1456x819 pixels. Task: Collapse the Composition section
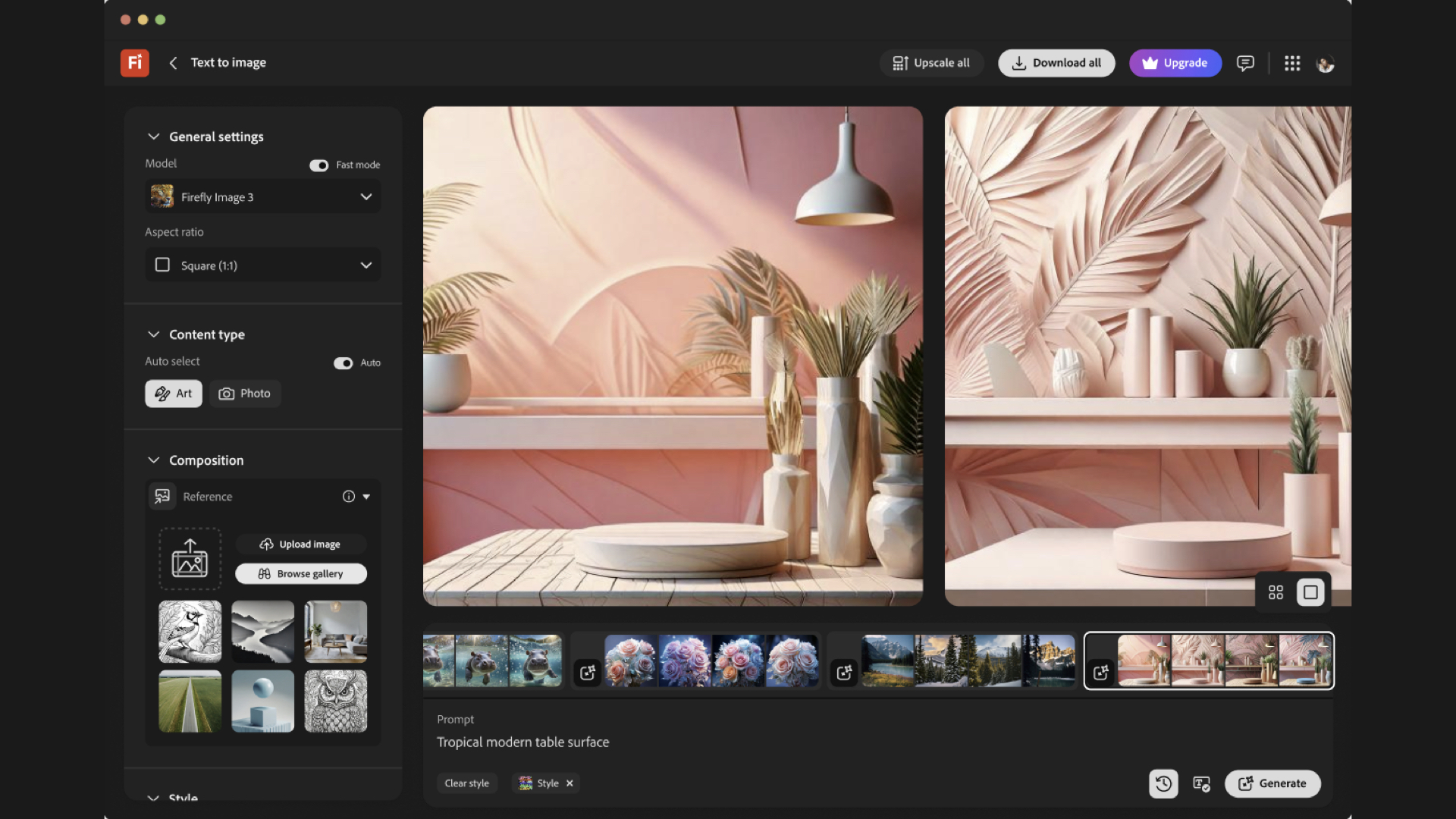[x=153, y=460]
